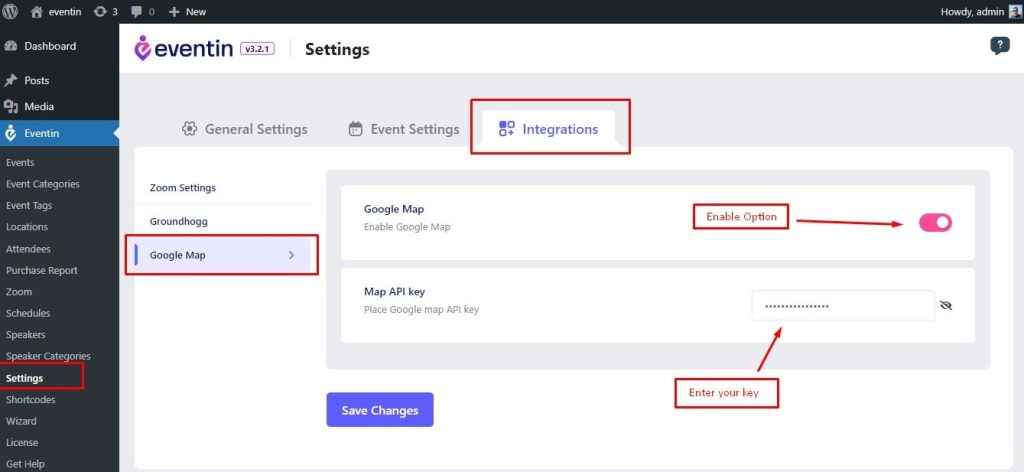The image size is (1024, 472).
Task: Open the WordPress logo menu
Action: (x=10, y=11)
